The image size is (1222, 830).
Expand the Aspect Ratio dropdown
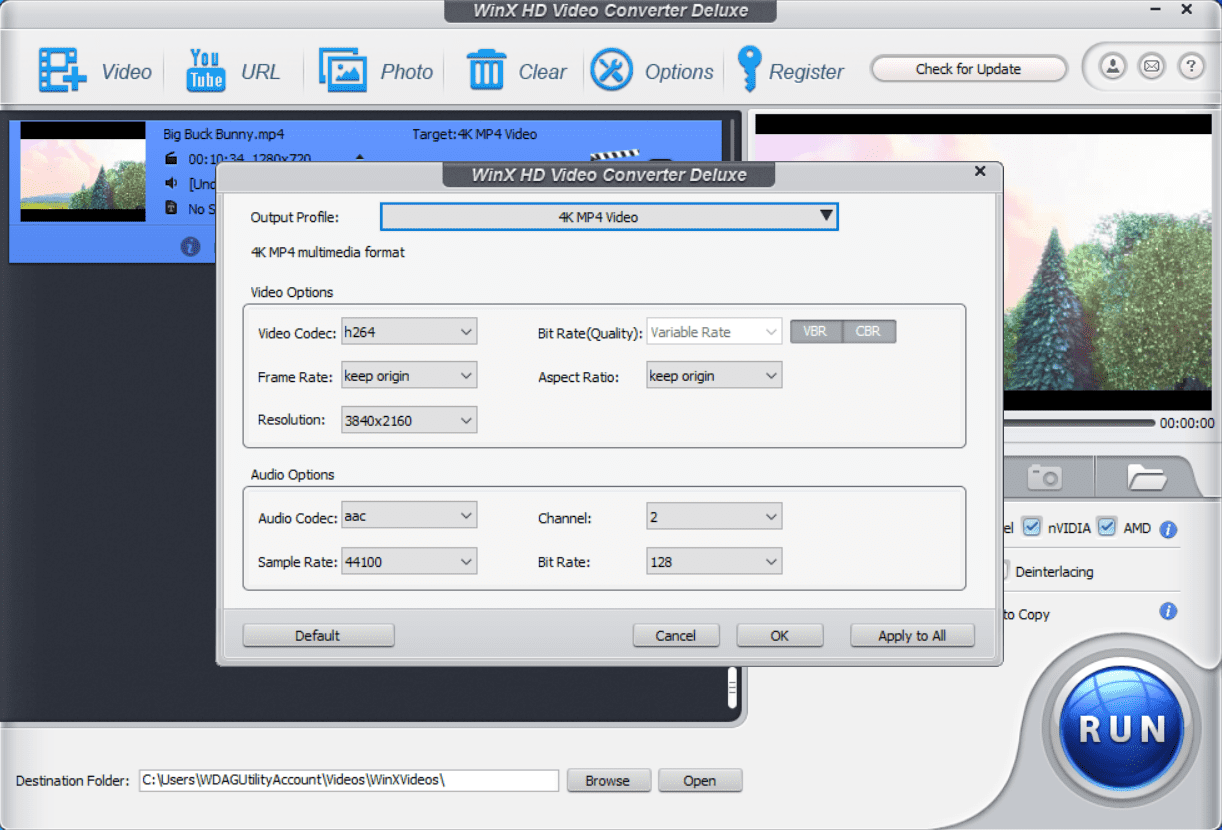click(x=714, y=376)
